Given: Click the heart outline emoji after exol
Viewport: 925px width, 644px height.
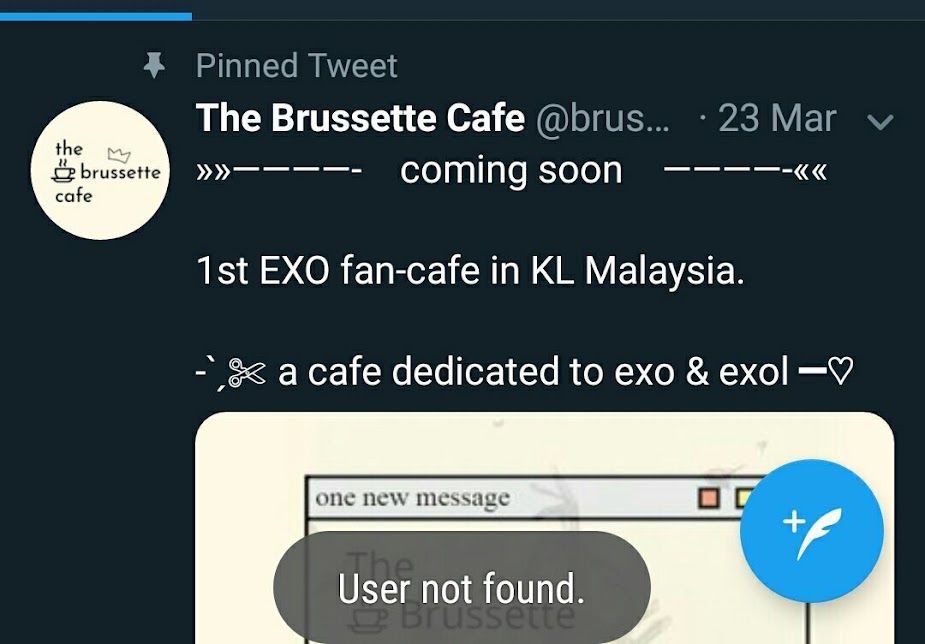Looking at the screenshot, I should click(841, 372).
